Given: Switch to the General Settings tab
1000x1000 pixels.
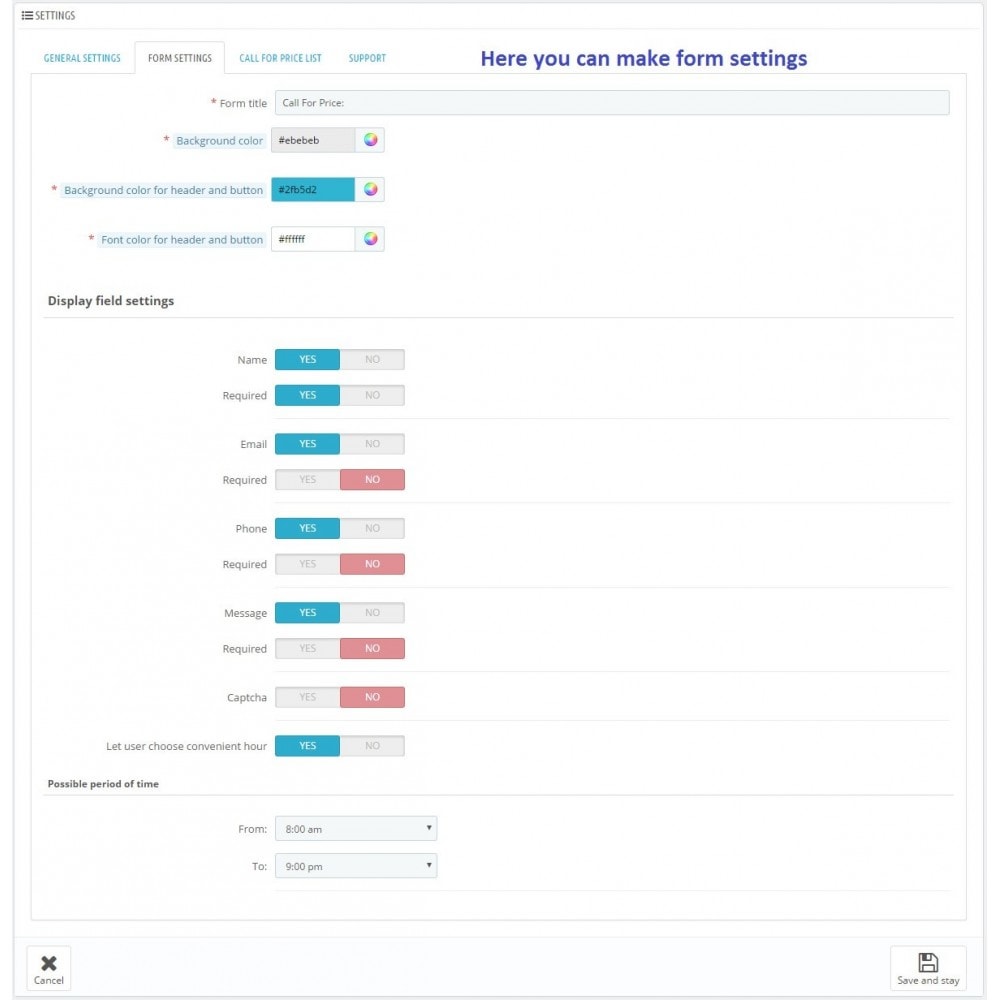Looking at the screenshot, I should click(83, 59).
